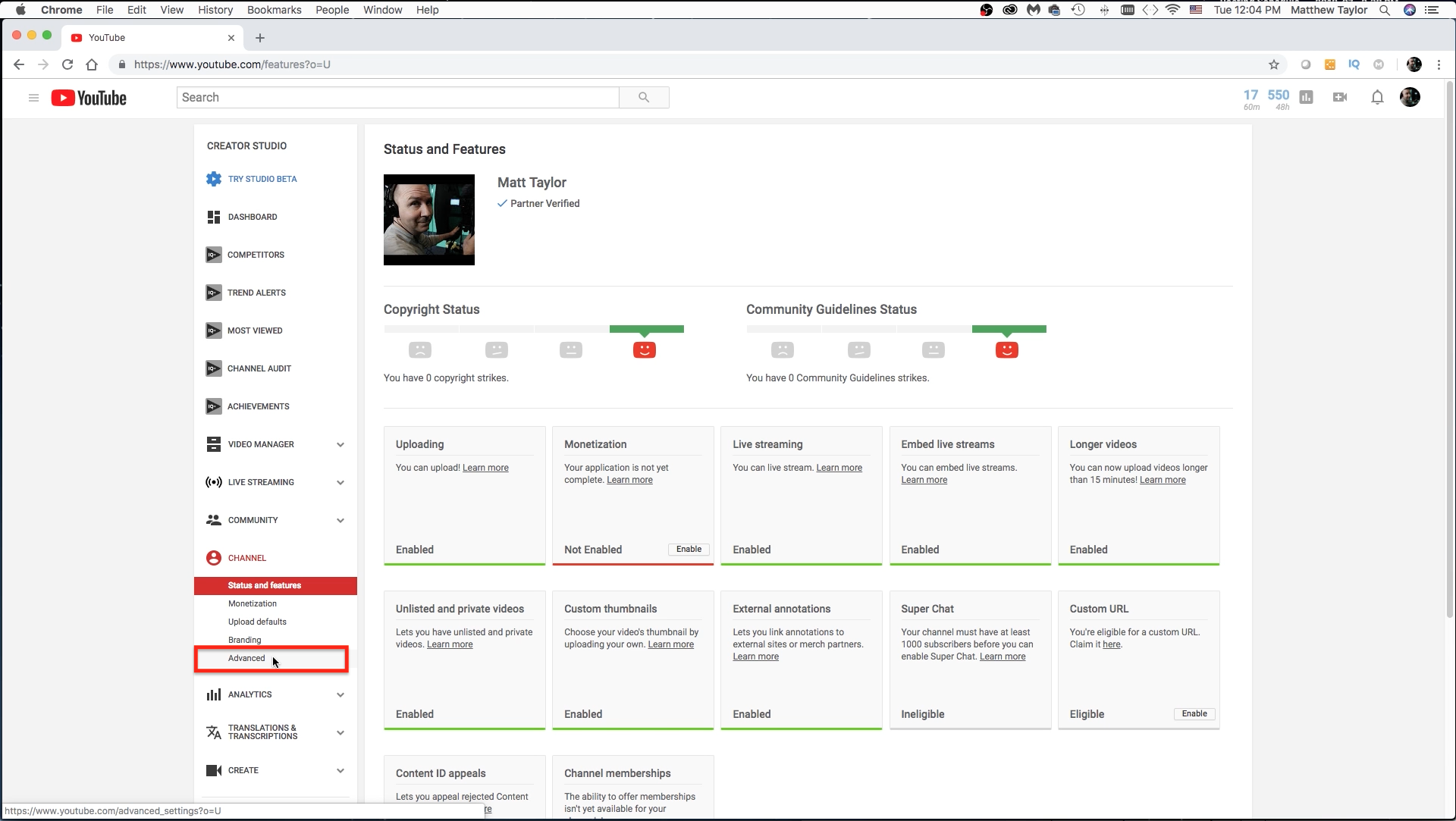The height and width of the screenshot is (821, 1456).
Task: Click the search magnifier button
Action: (644, 97)
